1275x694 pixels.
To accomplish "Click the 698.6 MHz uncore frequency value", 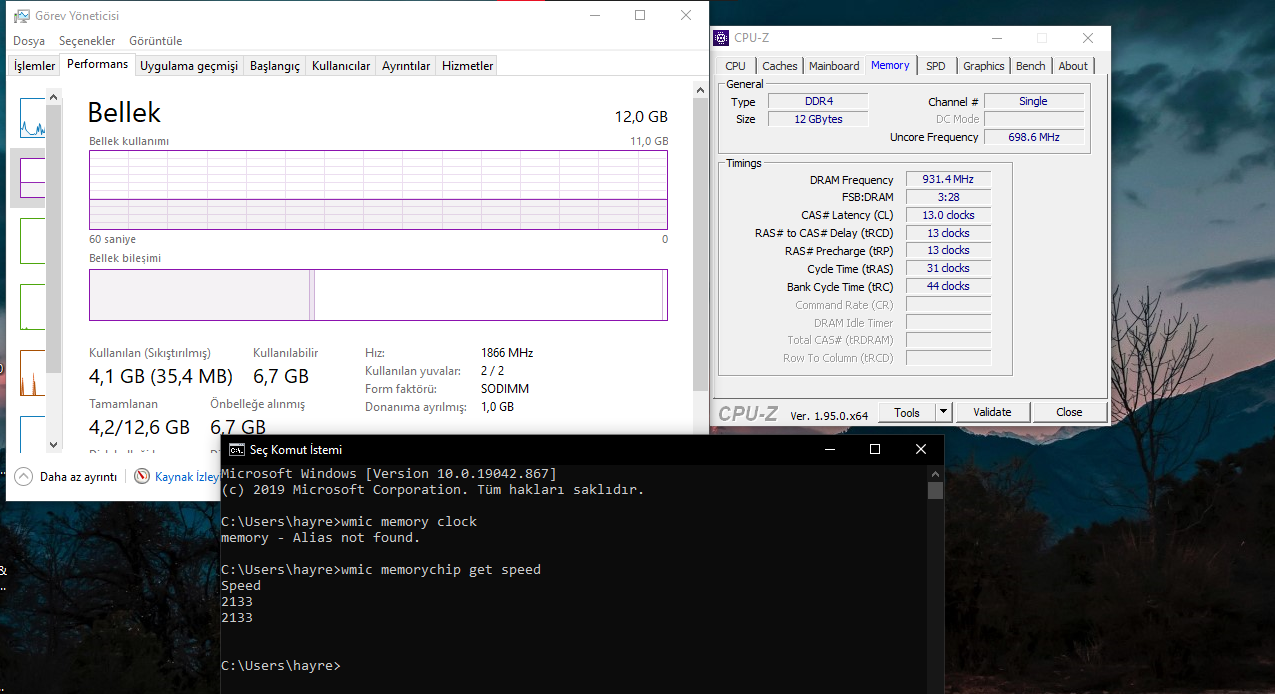I will click(1034, 137).
